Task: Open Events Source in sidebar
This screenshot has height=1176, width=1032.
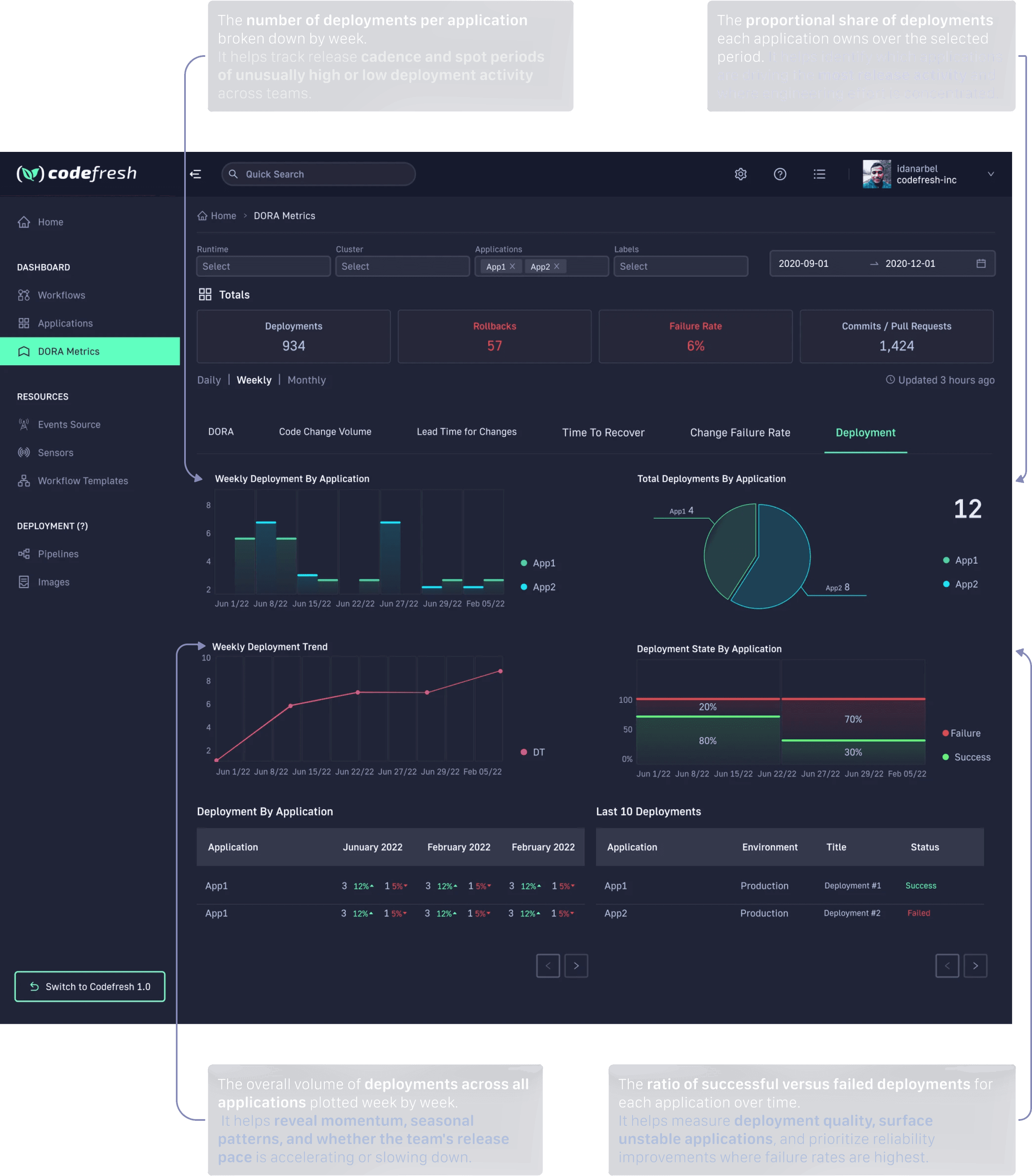Action: point(68,425)
